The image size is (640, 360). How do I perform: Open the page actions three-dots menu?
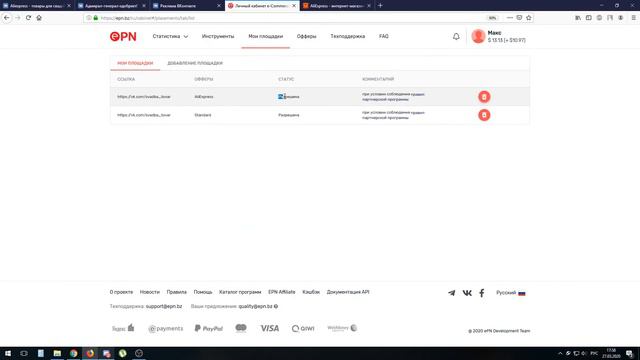pos(509,18)
